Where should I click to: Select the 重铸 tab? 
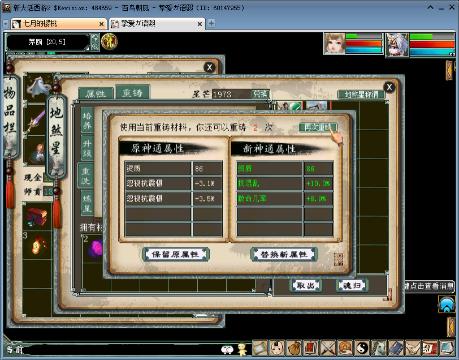(132, 92)
